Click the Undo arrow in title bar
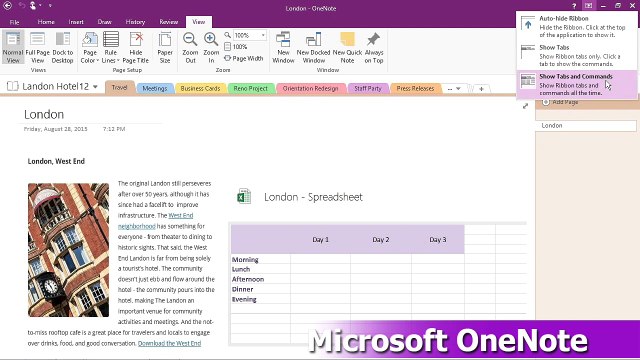The height and width of the screenshot is (360, 640). coord(21,5)
